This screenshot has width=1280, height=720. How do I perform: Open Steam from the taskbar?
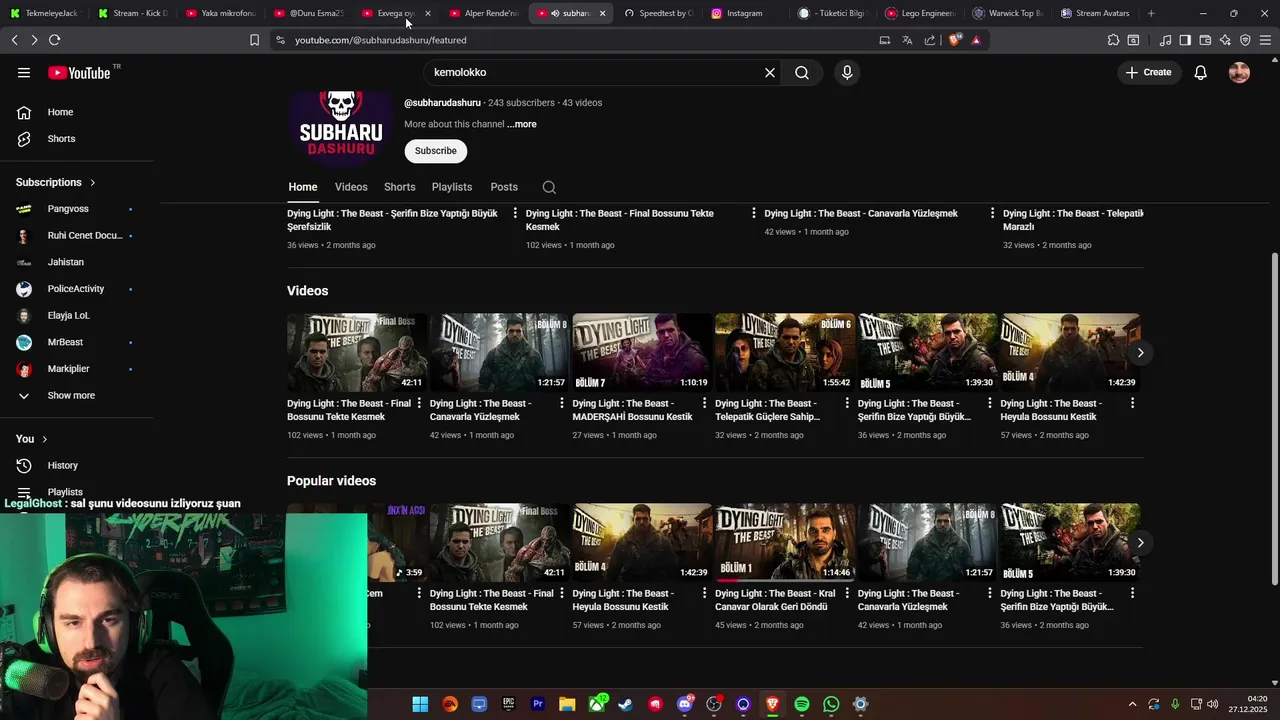pos(626,705)
